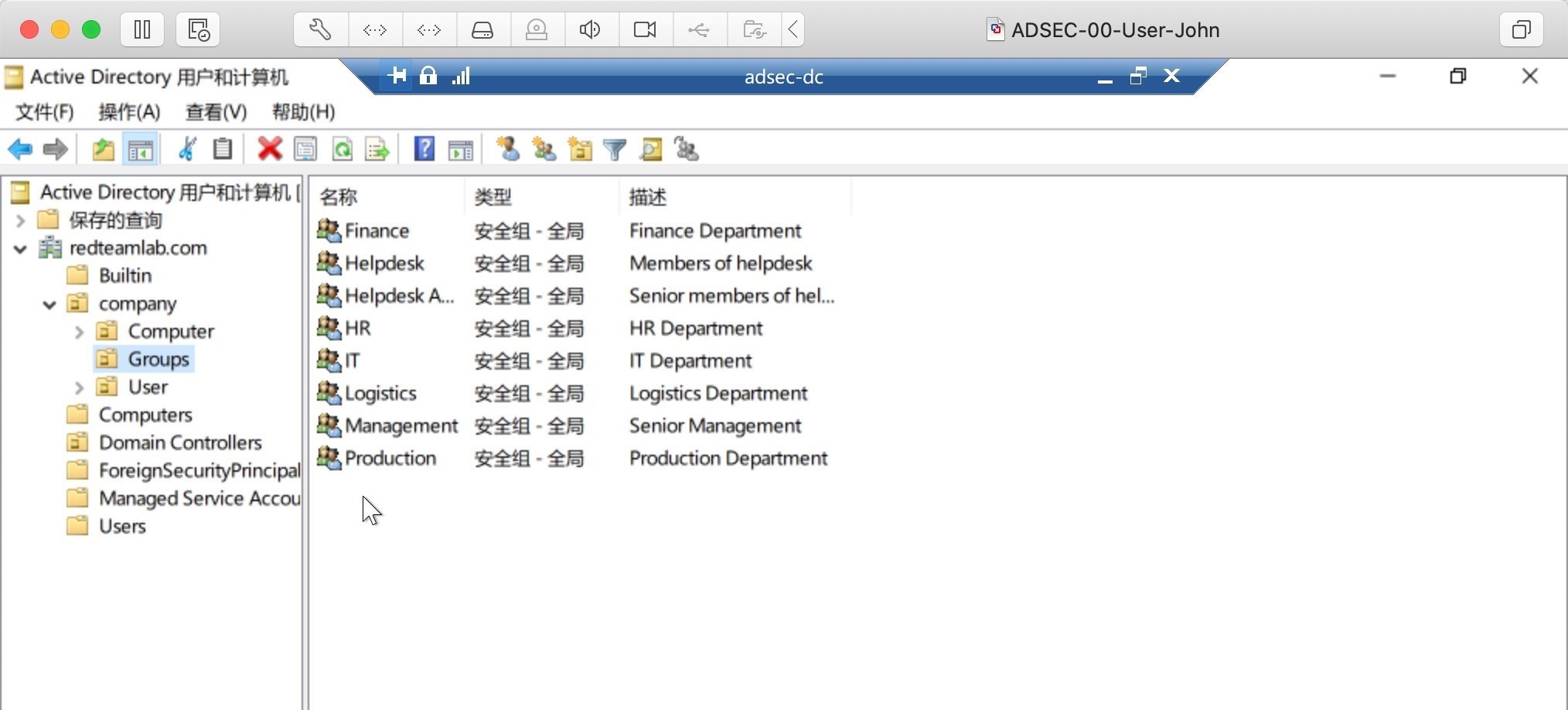This screenshot has height=710, width=1568.
Task: Collapse the company organizational unit
Action: tap(49, 305)
